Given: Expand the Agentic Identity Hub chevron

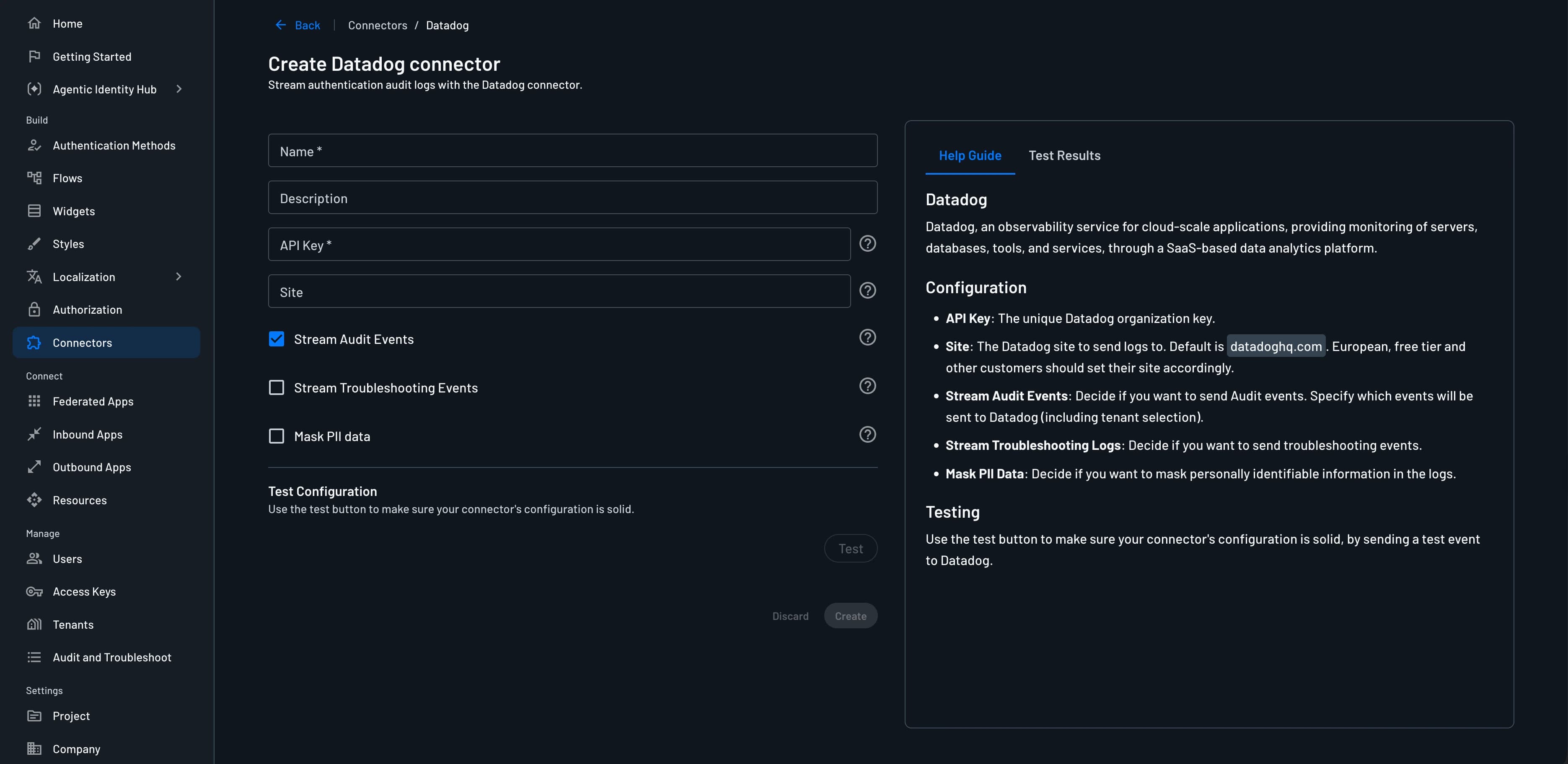Looking at the screenshot, I should pos(179,89).
